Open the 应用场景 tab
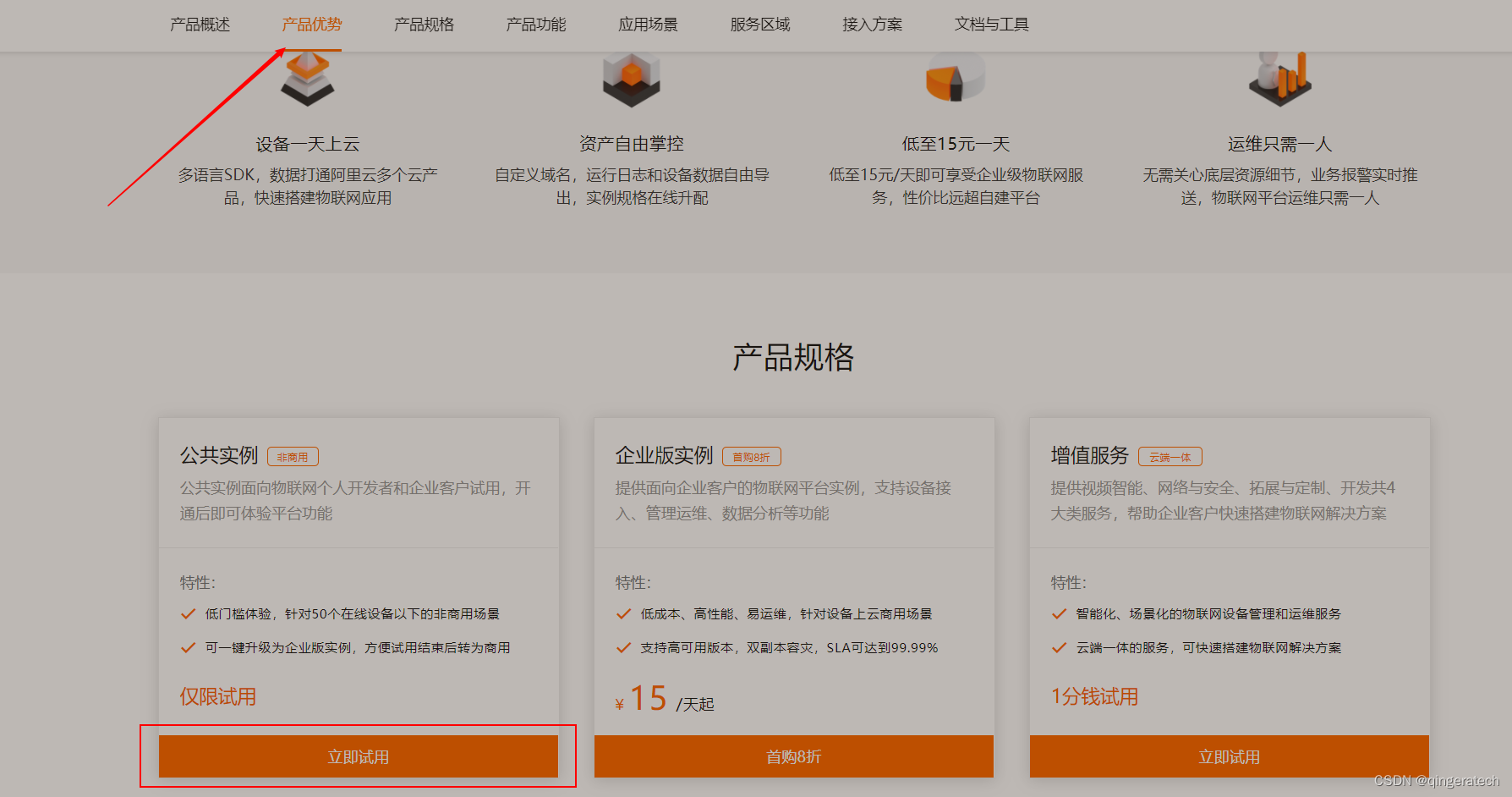This screenshot has width=1512, height=797. coord(649,25)
